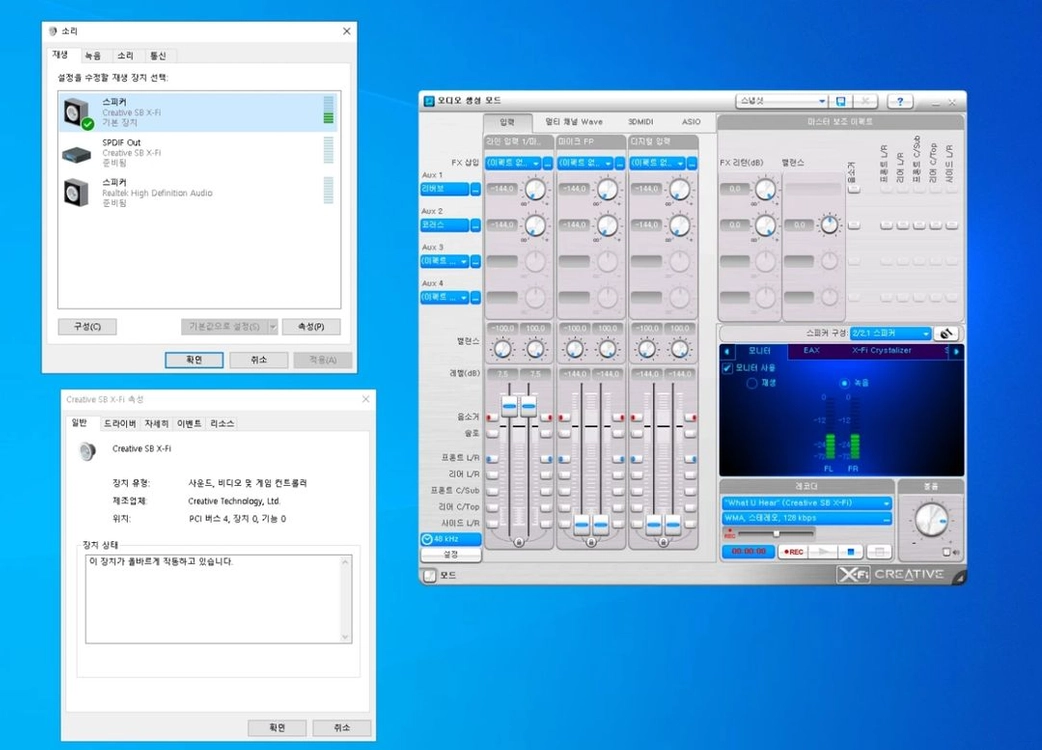
Task: Click the 디지털 입력 FX insert edit button
Action: (x=692, y=163)
